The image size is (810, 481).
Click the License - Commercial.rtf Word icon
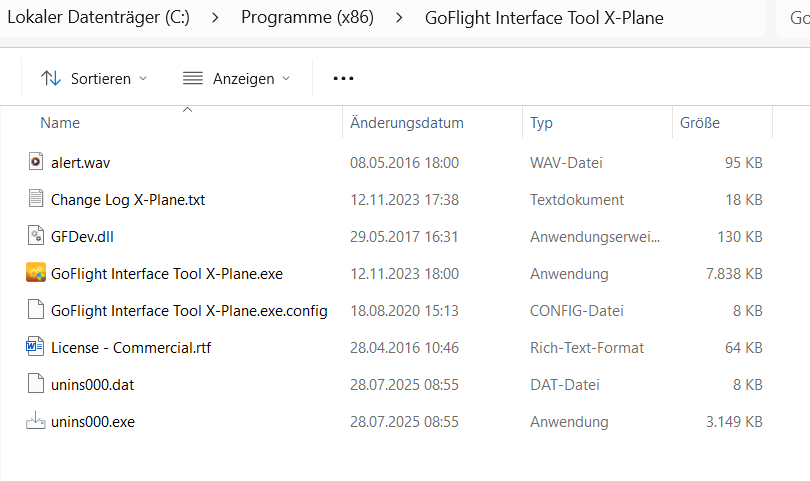(x=36, y=347)
